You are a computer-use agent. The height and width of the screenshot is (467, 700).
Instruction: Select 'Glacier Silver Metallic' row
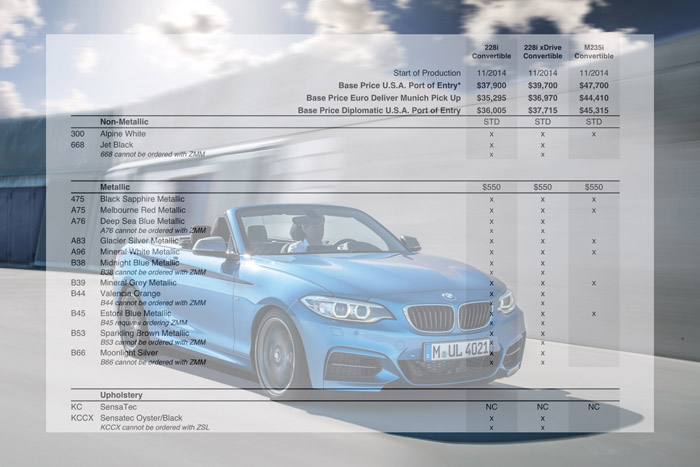345,241
